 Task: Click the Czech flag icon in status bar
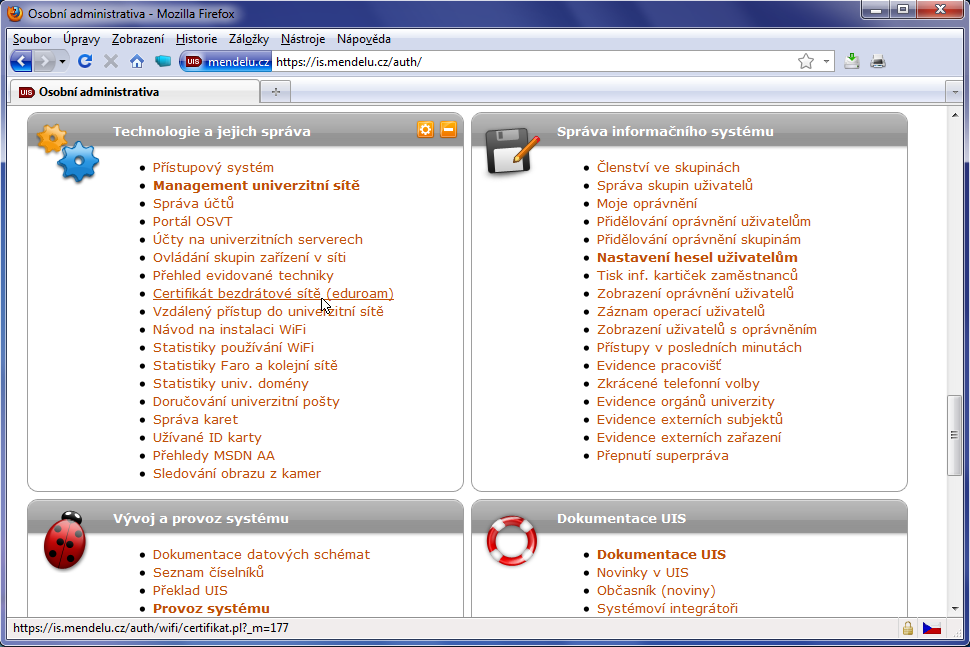932,628
